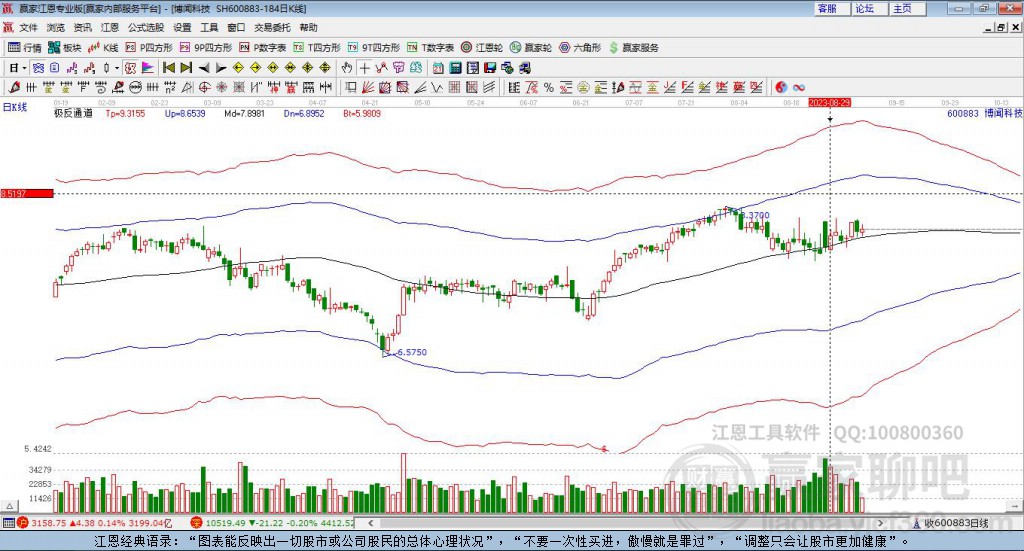
Task: Click the highlighted date 2023-08-29 marker
Action: pos(829,103)
